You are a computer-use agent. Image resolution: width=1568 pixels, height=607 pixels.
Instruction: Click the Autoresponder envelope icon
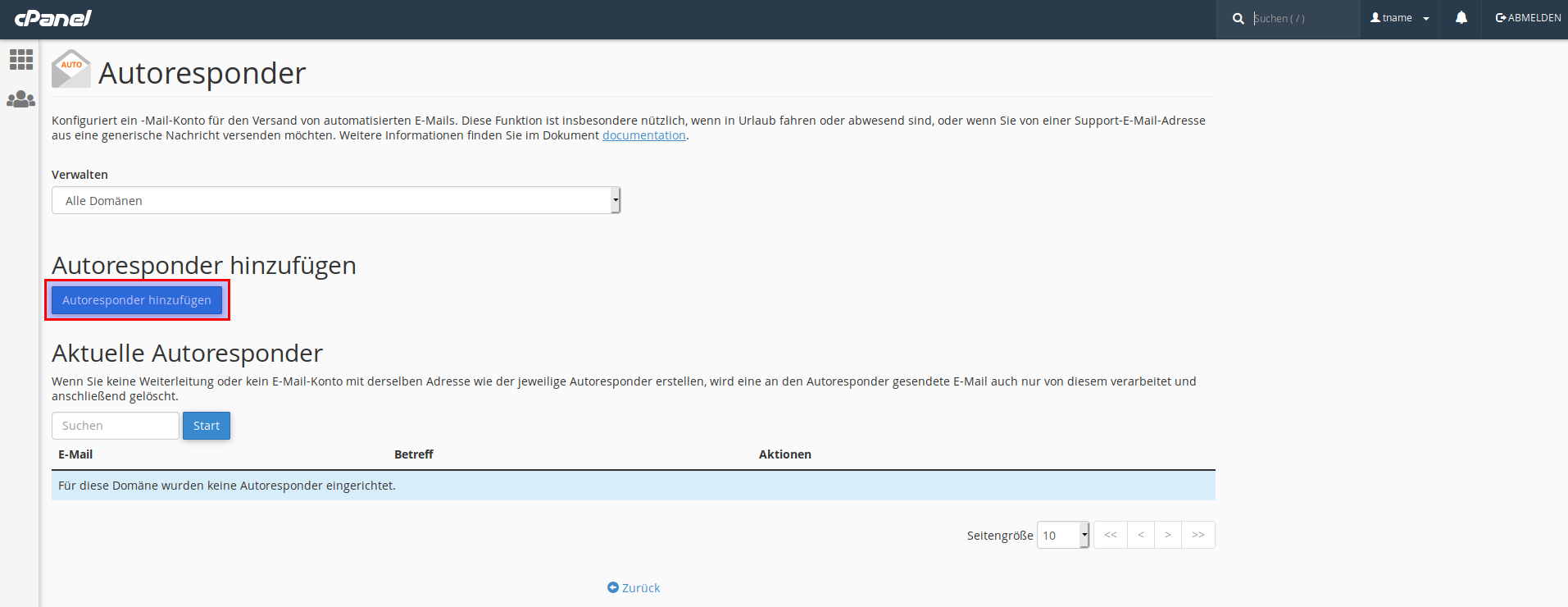pyautogui.click(x=71, y=69)
